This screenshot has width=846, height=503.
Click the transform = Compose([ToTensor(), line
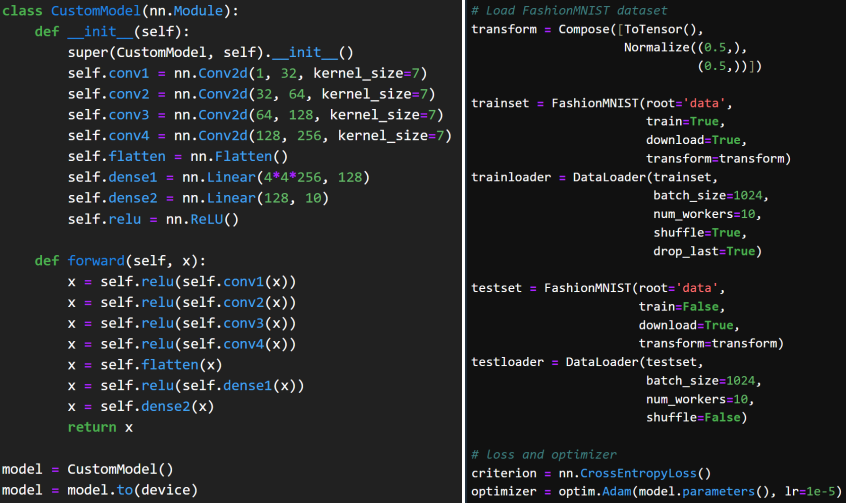tap(587, 29)
